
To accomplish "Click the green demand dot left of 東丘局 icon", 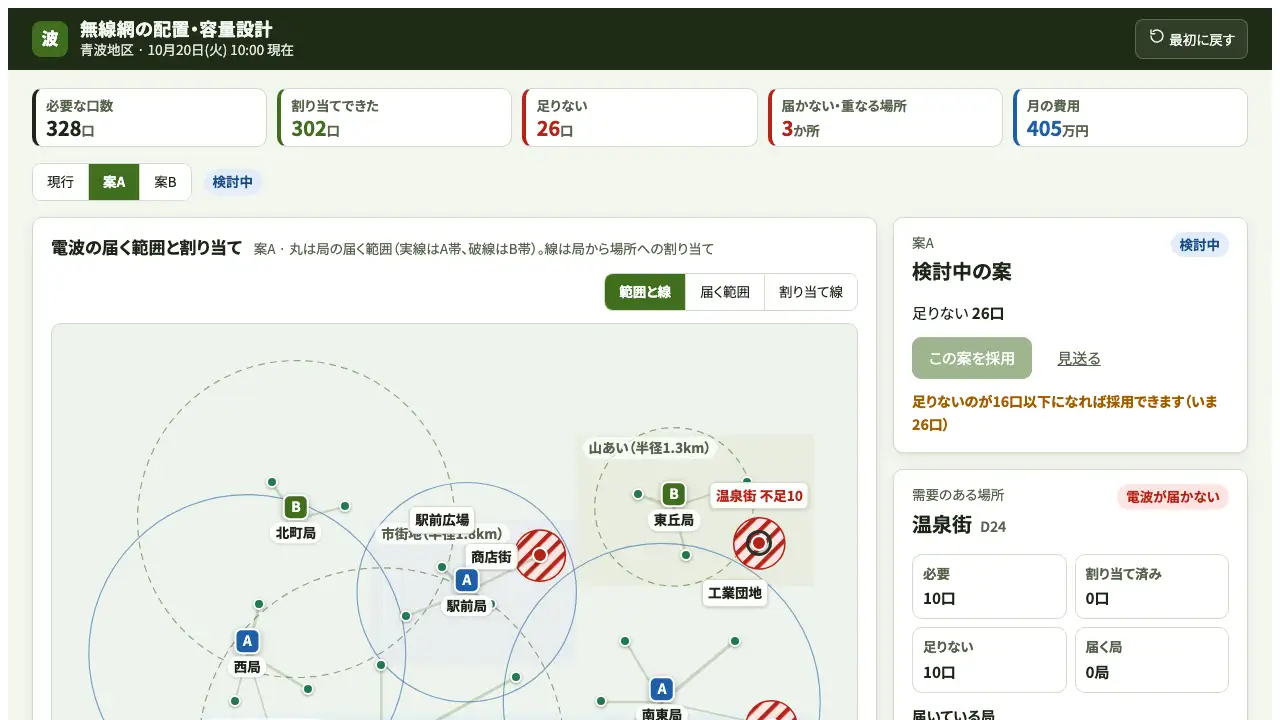I will pos(638,494).
